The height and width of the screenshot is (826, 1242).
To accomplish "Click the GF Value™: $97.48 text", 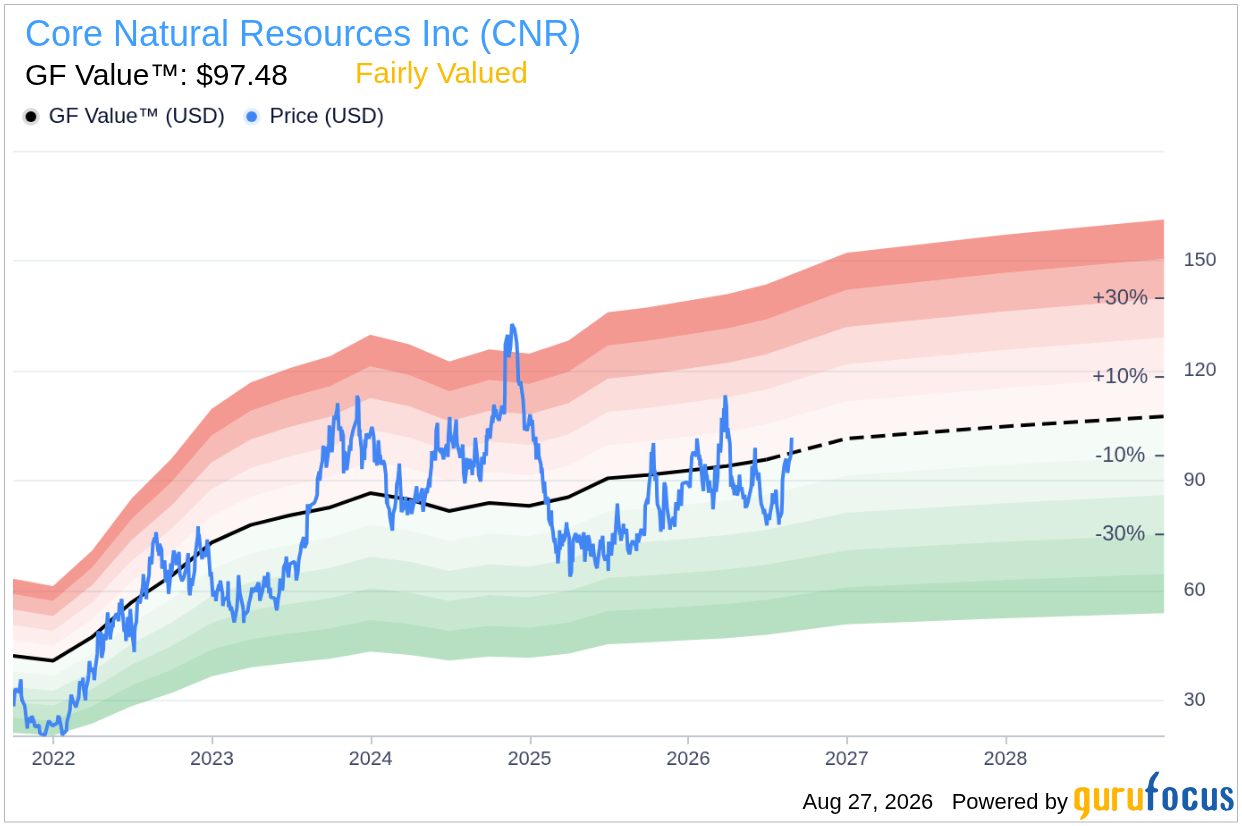I will (x=156, y=75).
